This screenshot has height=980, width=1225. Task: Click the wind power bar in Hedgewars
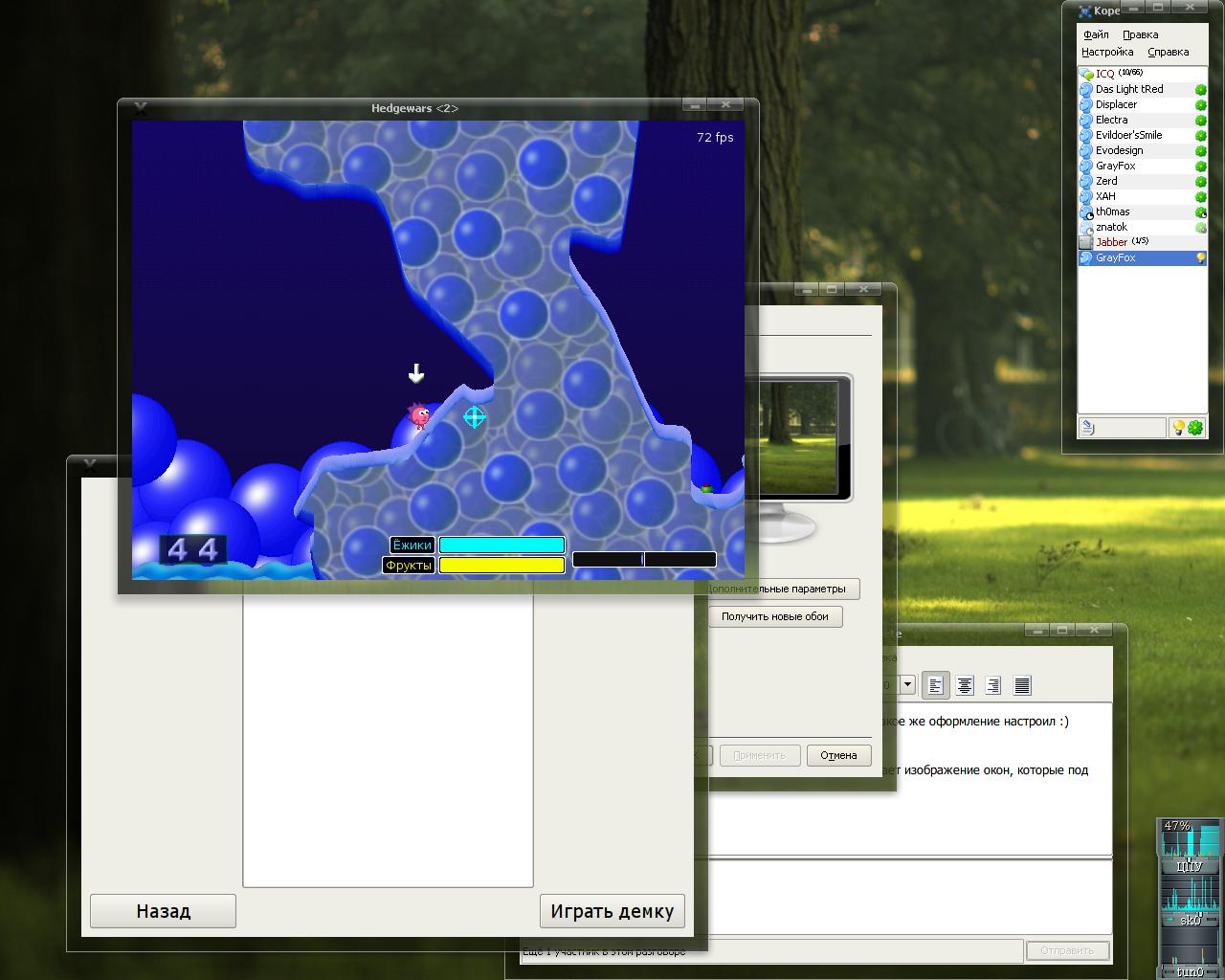coord(644,560)
